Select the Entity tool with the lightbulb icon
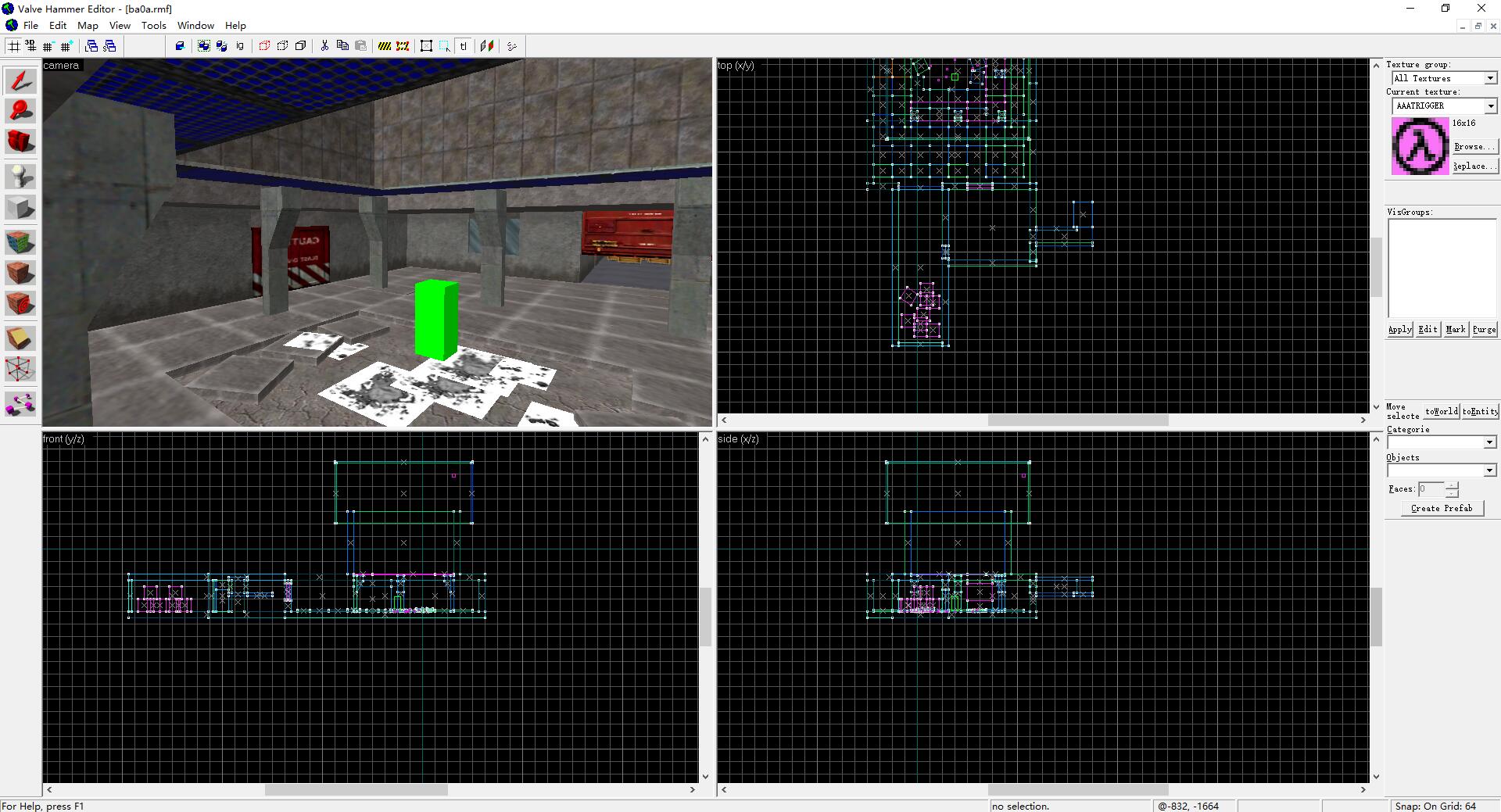The image size is (1501, 812). tap(20, 177)
